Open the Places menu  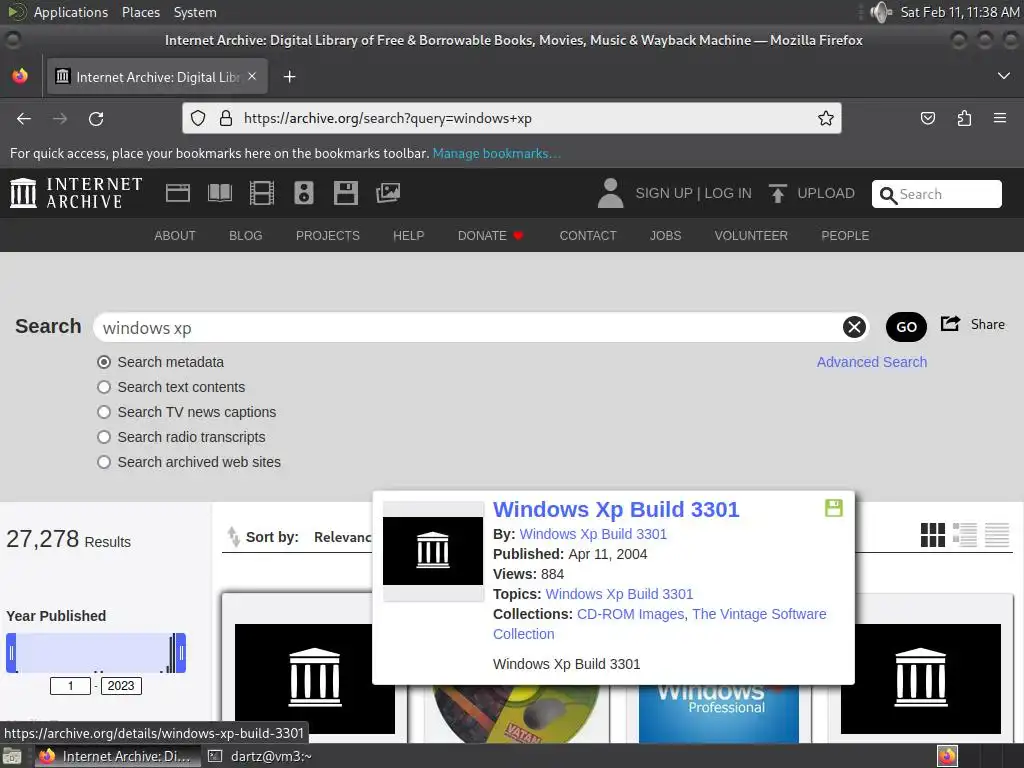[x=140, y=12]
